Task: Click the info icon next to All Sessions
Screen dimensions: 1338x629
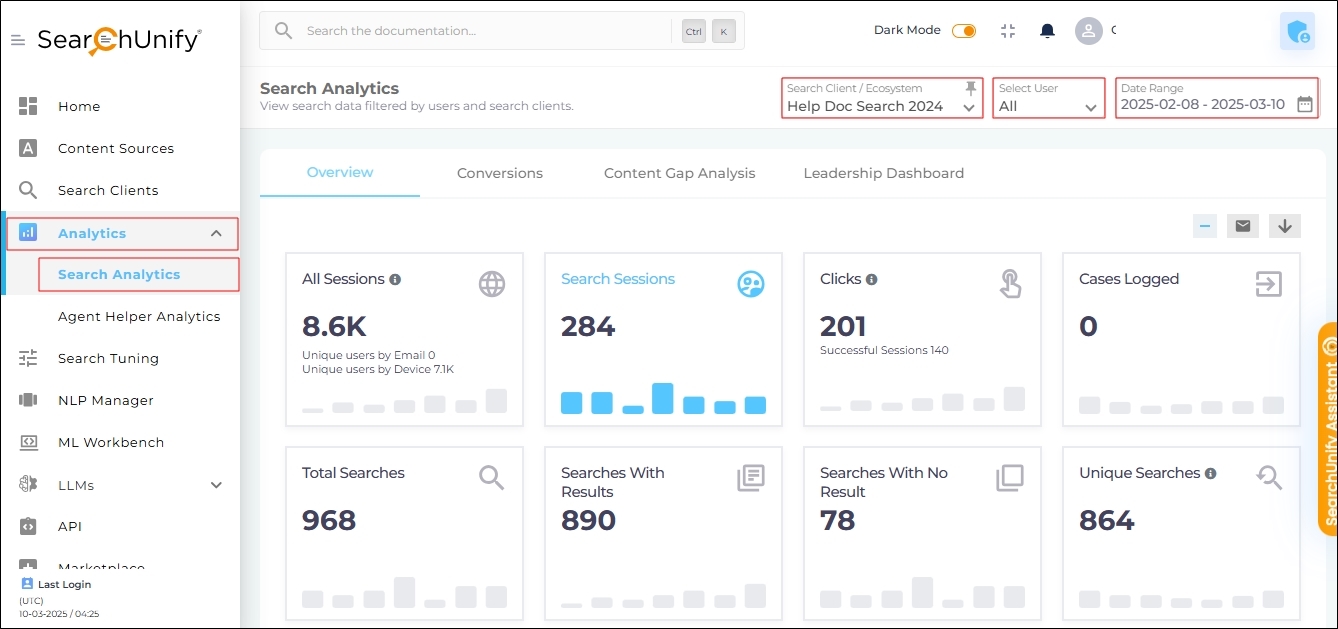Action: (x=395, y=280)
